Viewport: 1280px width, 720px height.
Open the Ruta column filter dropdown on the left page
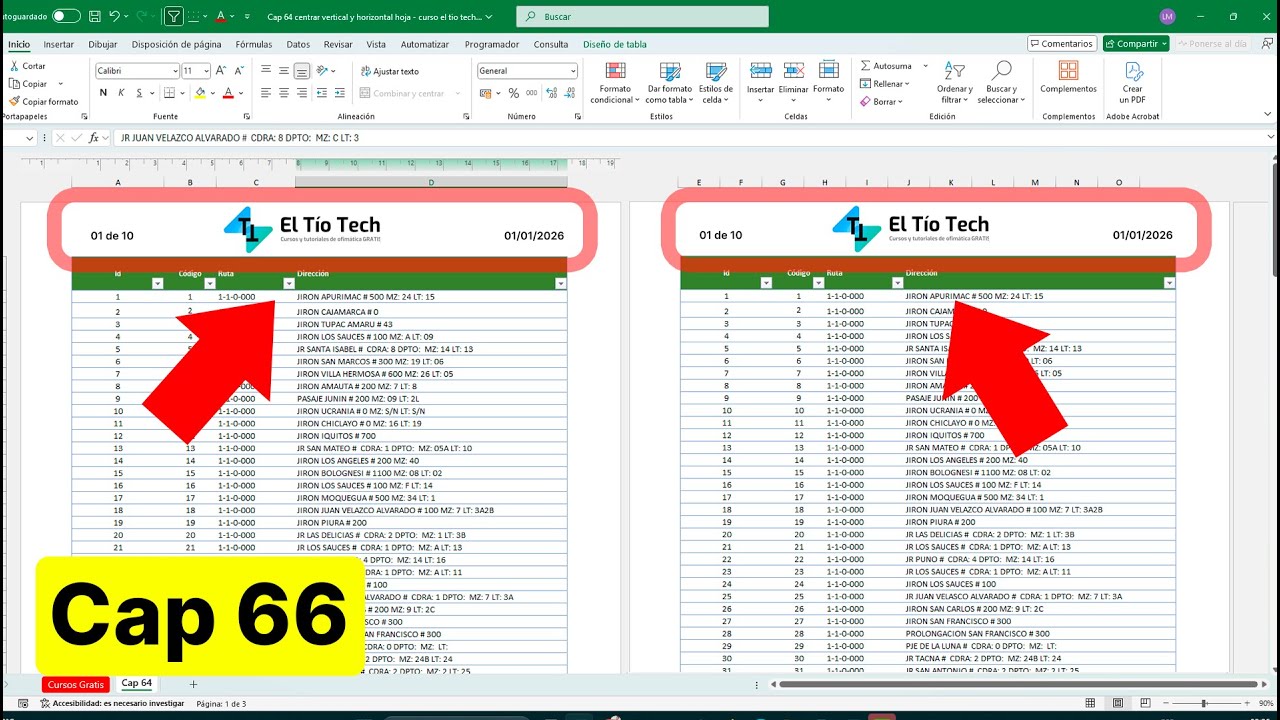pyautogui.click(x=289, y=284)
